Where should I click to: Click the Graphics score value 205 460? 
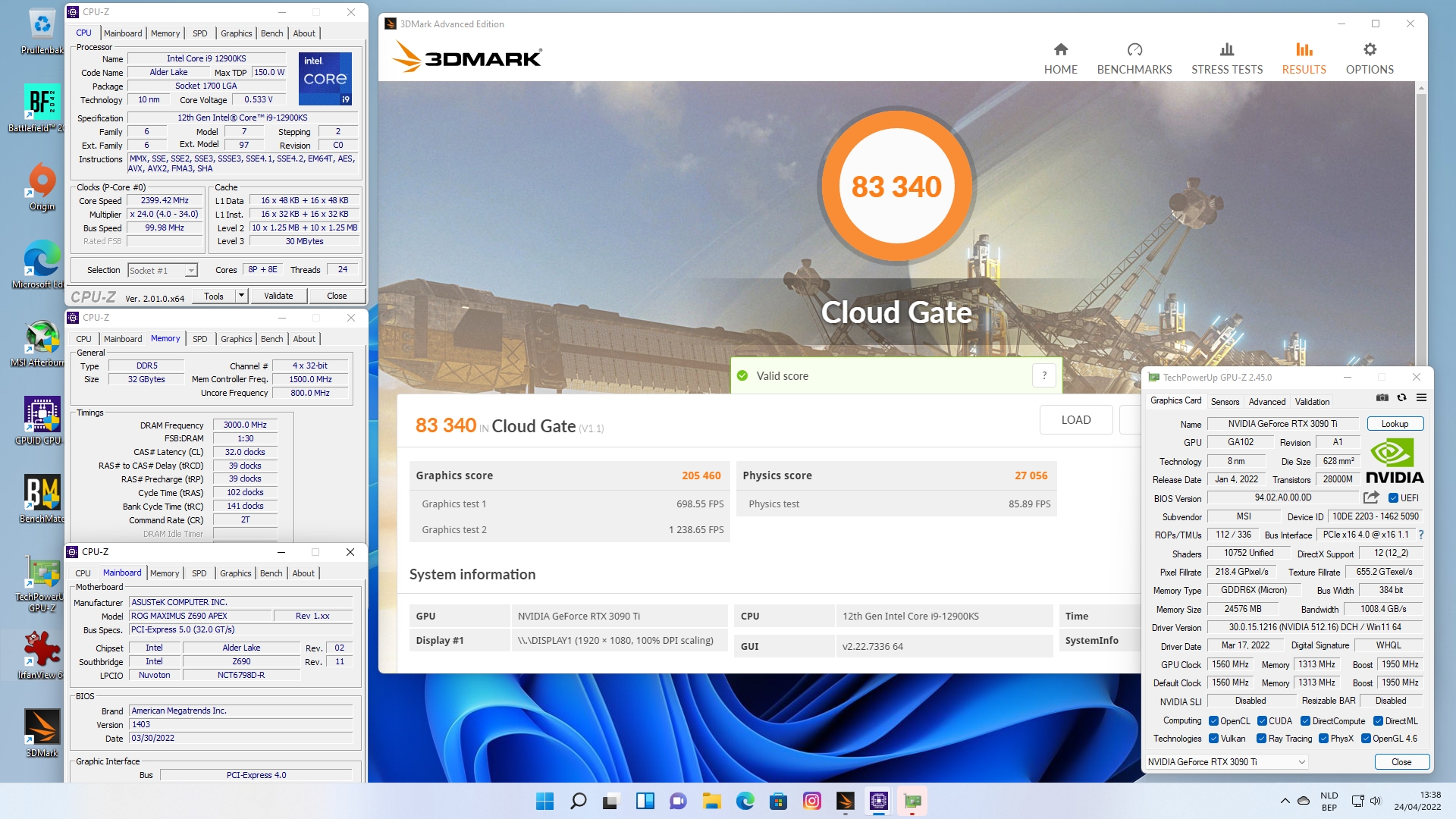(701, 475)
